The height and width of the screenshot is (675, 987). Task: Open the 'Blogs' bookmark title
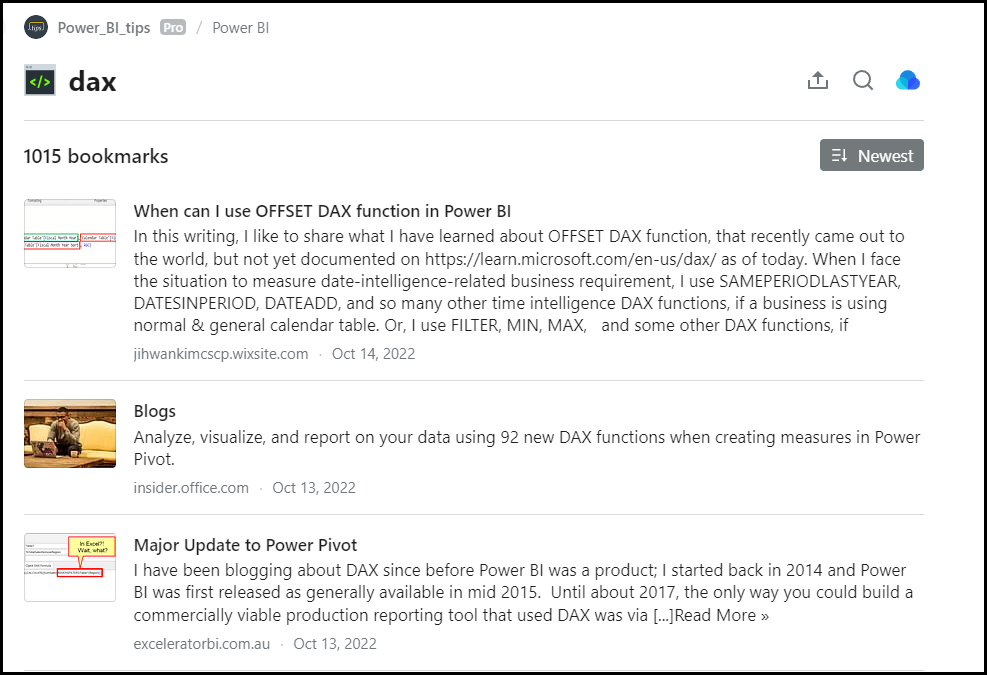(154, 411)
